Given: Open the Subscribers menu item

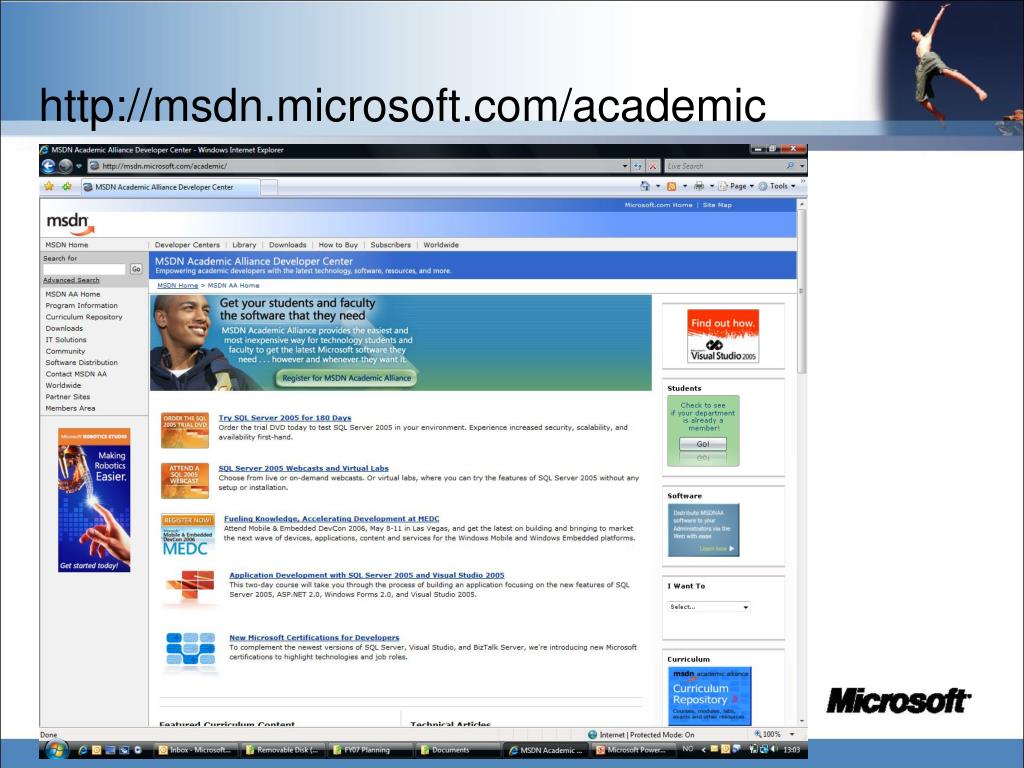Looking at the screenshot, I should 391,245.
